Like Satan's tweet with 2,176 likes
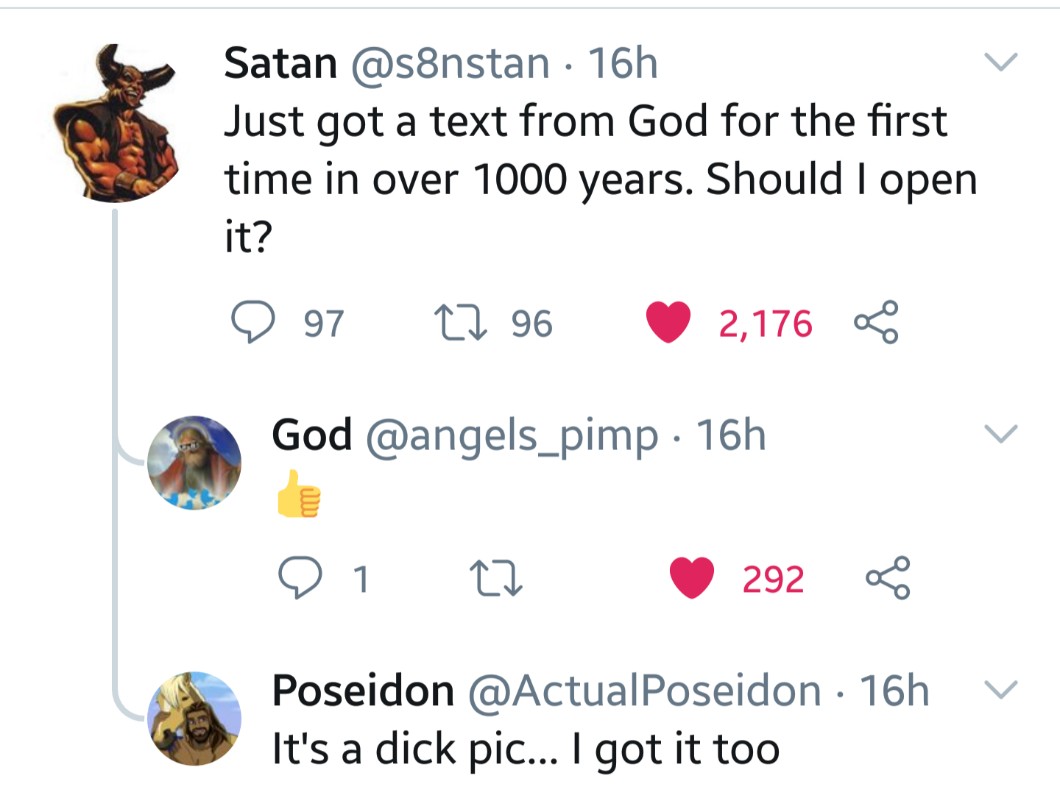 [x=669, y=323]
